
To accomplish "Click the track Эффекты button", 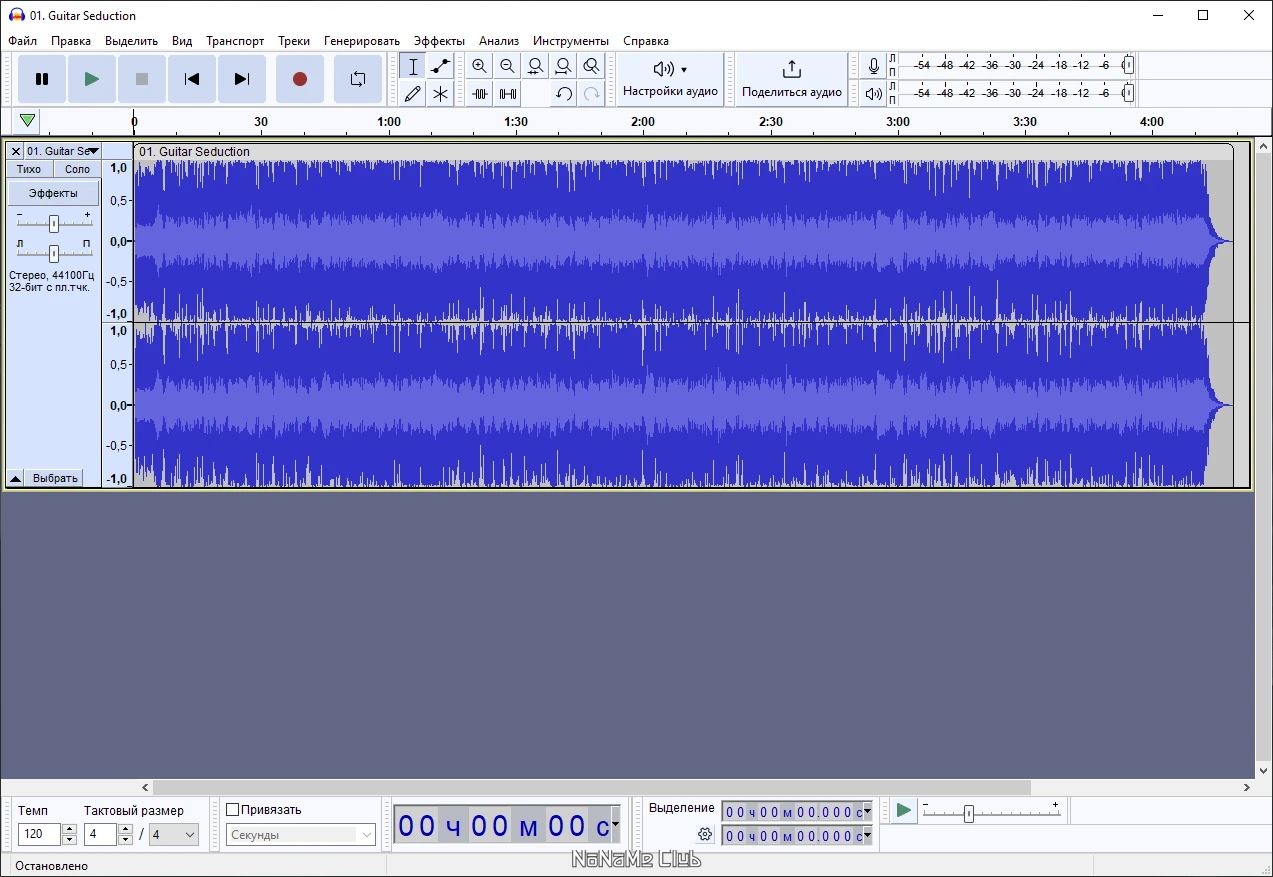I will coord(53,193).
